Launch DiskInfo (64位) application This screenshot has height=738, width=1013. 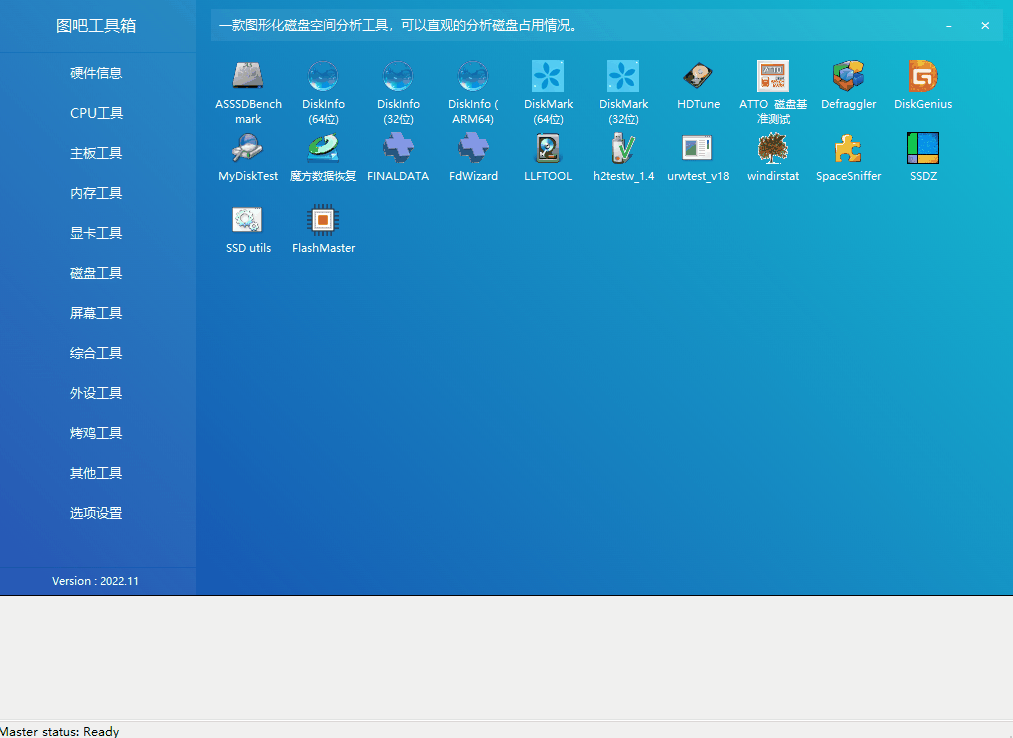click(323, 77)
